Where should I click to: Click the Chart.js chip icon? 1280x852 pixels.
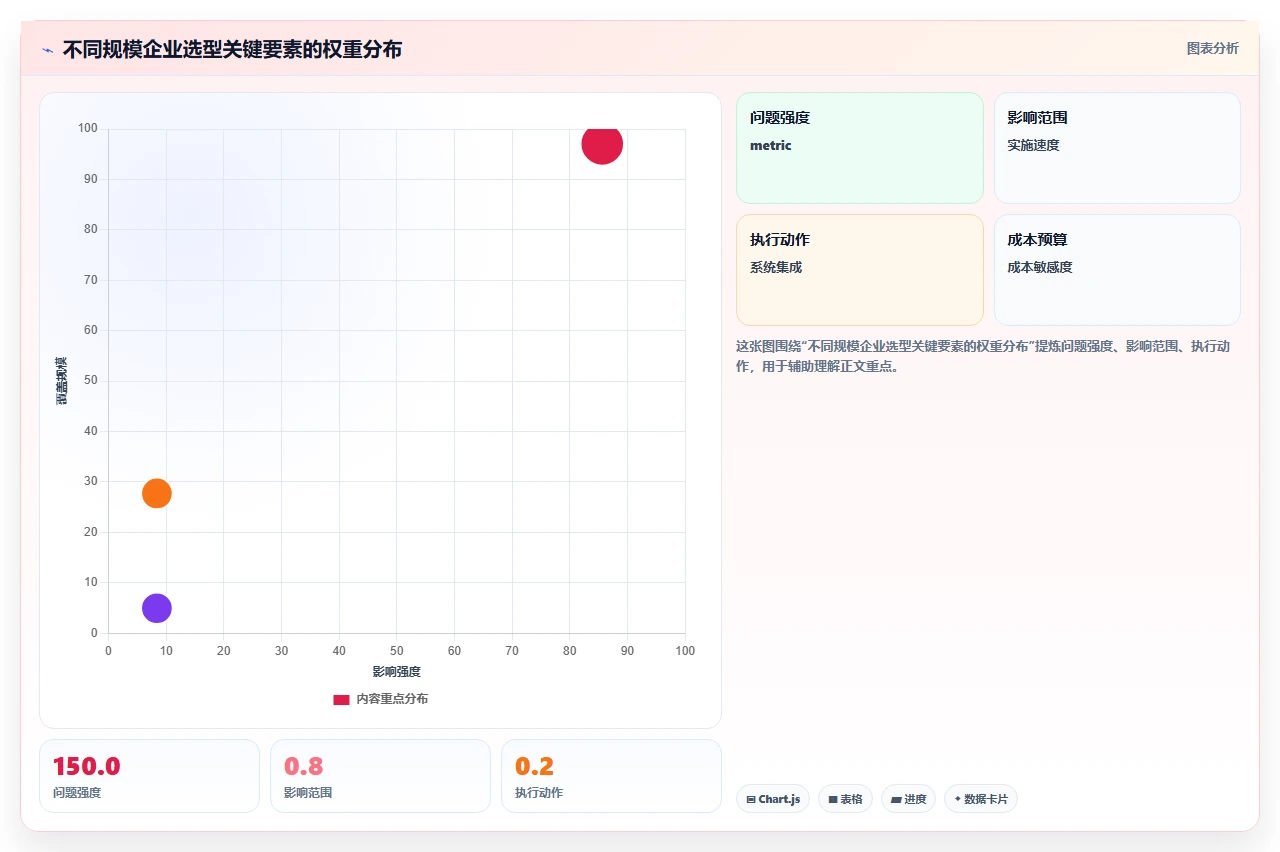point(751,800)
